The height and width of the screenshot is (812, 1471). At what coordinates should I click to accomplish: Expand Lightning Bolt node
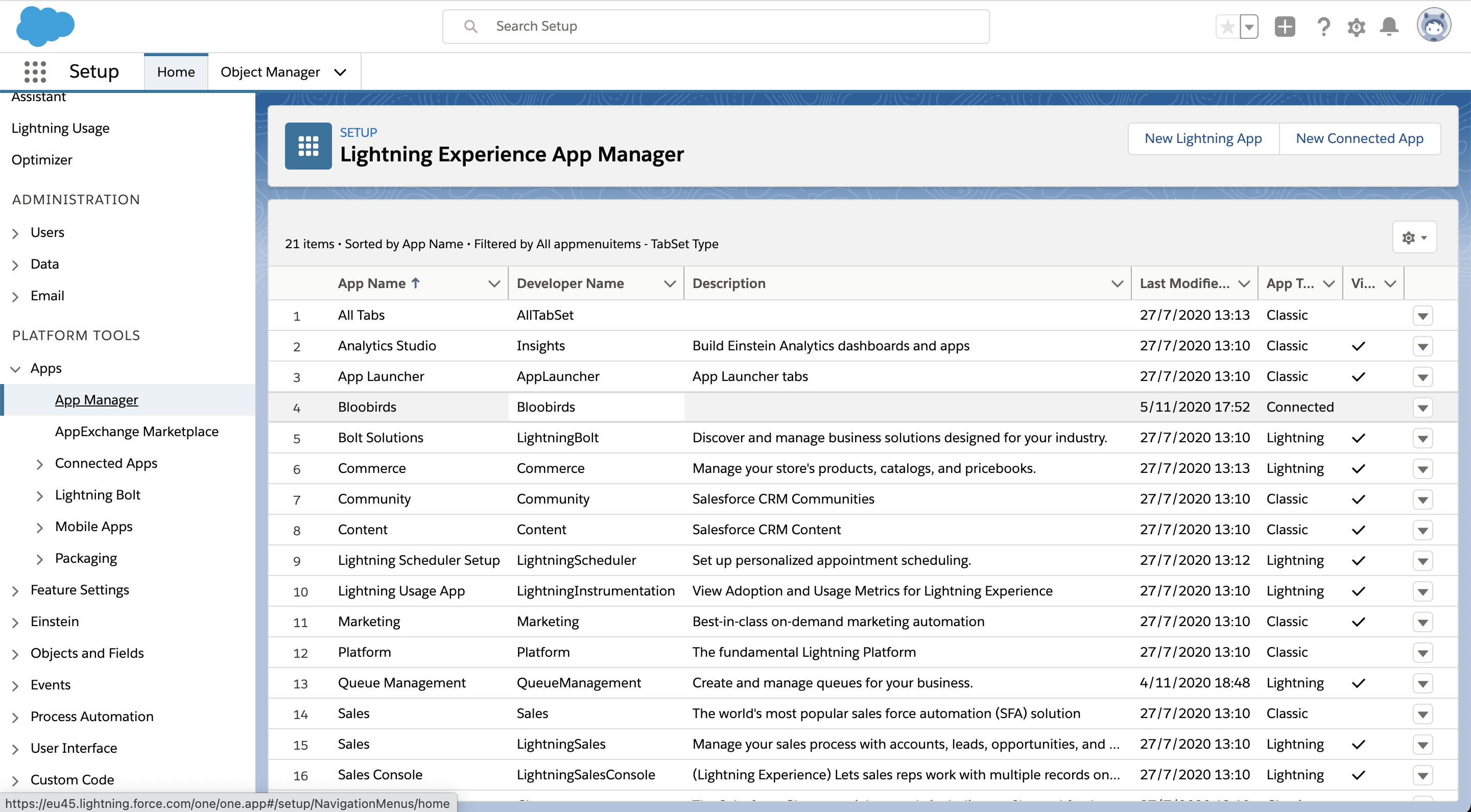pos(39,496)
